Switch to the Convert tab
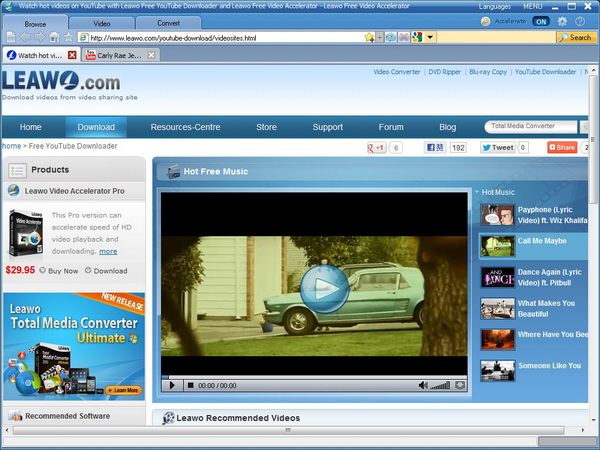 [168, 23]
